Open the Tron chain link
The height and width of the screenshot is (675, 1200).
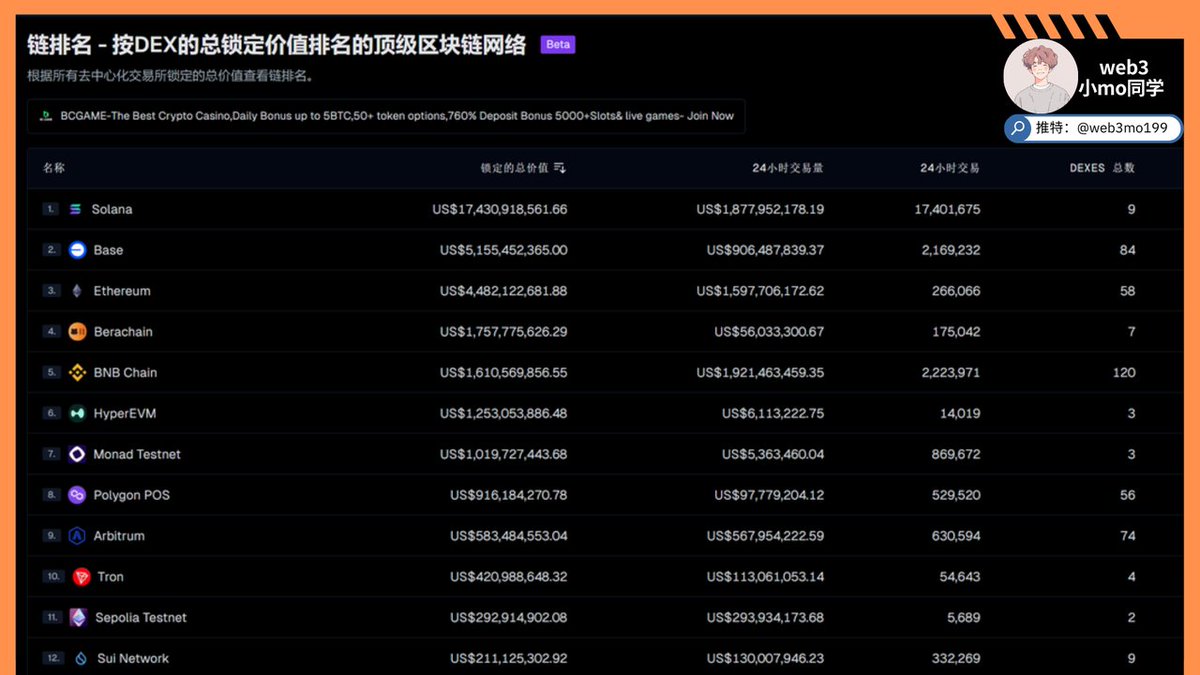110,577
